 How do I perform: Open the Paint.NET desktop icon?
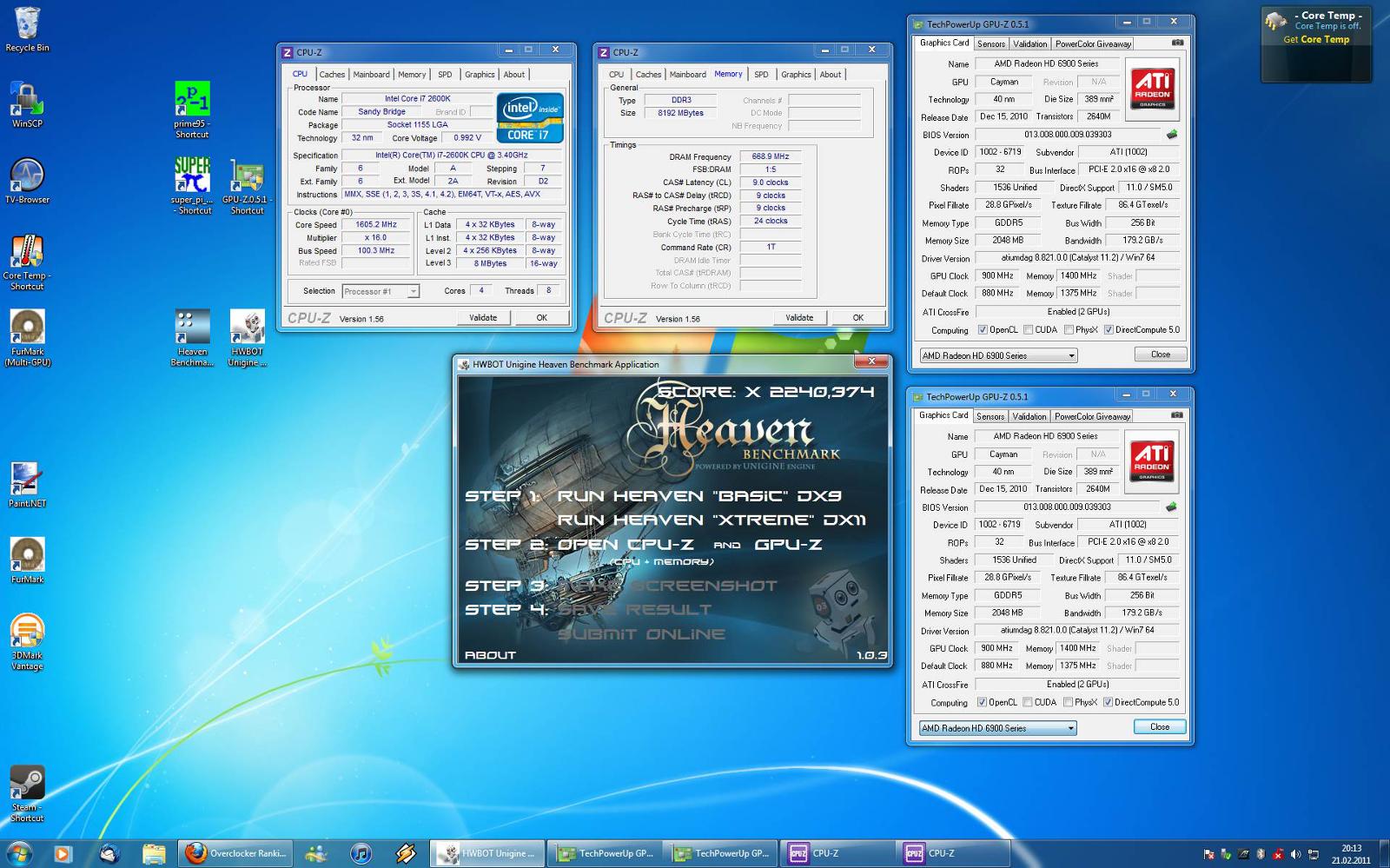[27, 485]
